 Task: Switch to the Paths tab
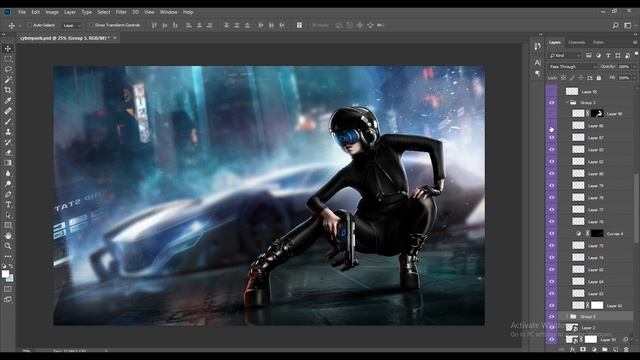tap(598, 42)
